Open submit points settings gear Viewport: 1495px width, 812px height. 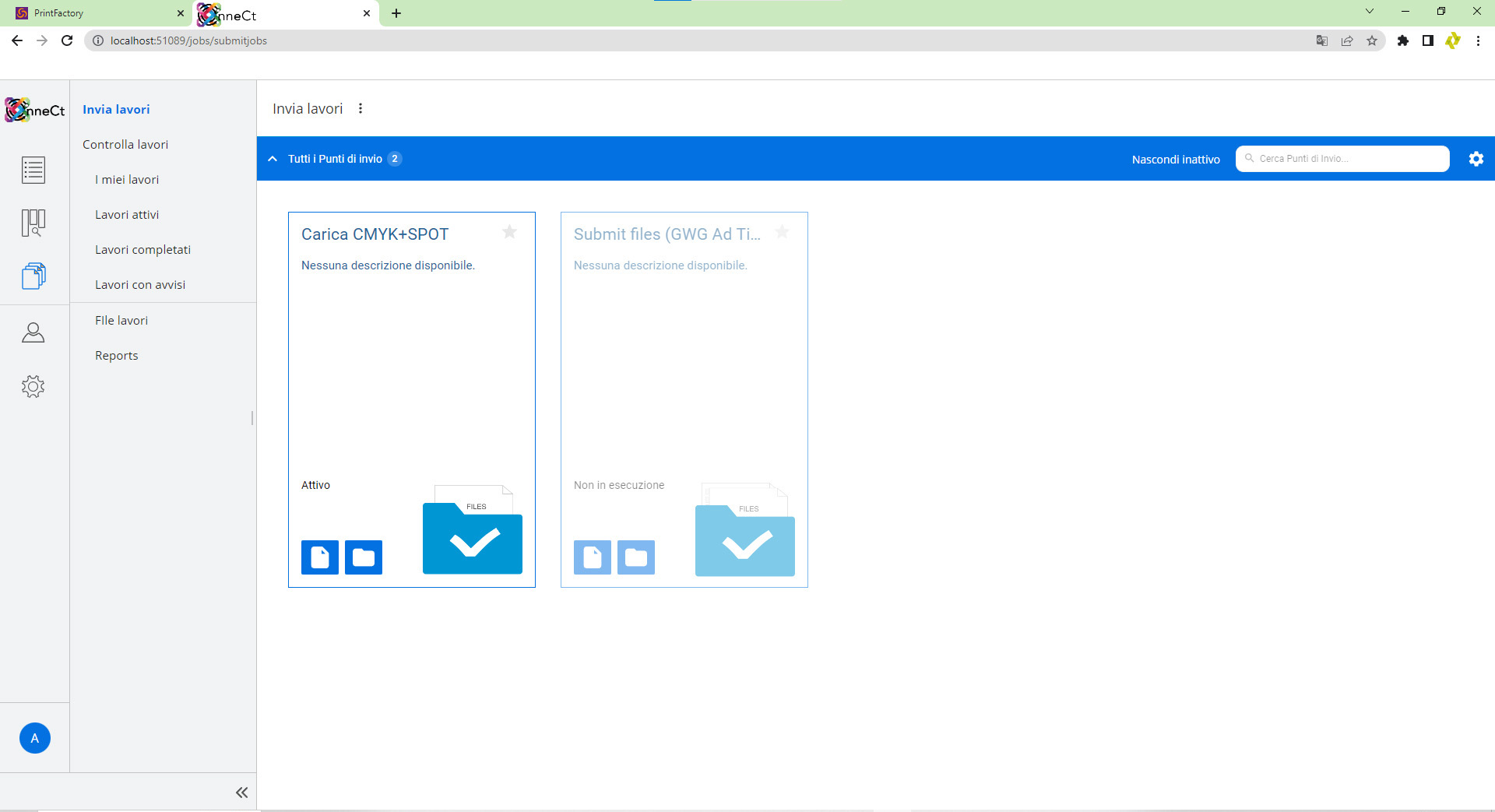1476,159
